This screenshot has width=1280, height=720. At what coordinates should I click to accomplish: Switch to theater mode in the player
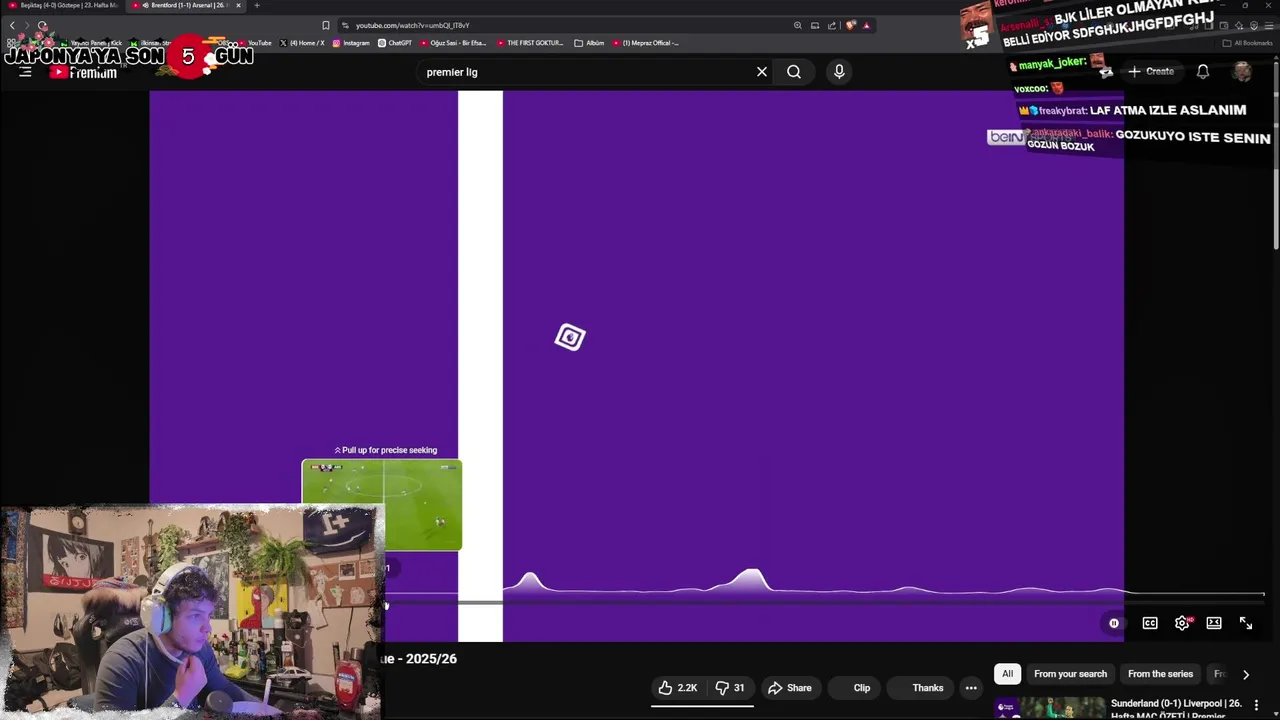[x=1214, y=623]
